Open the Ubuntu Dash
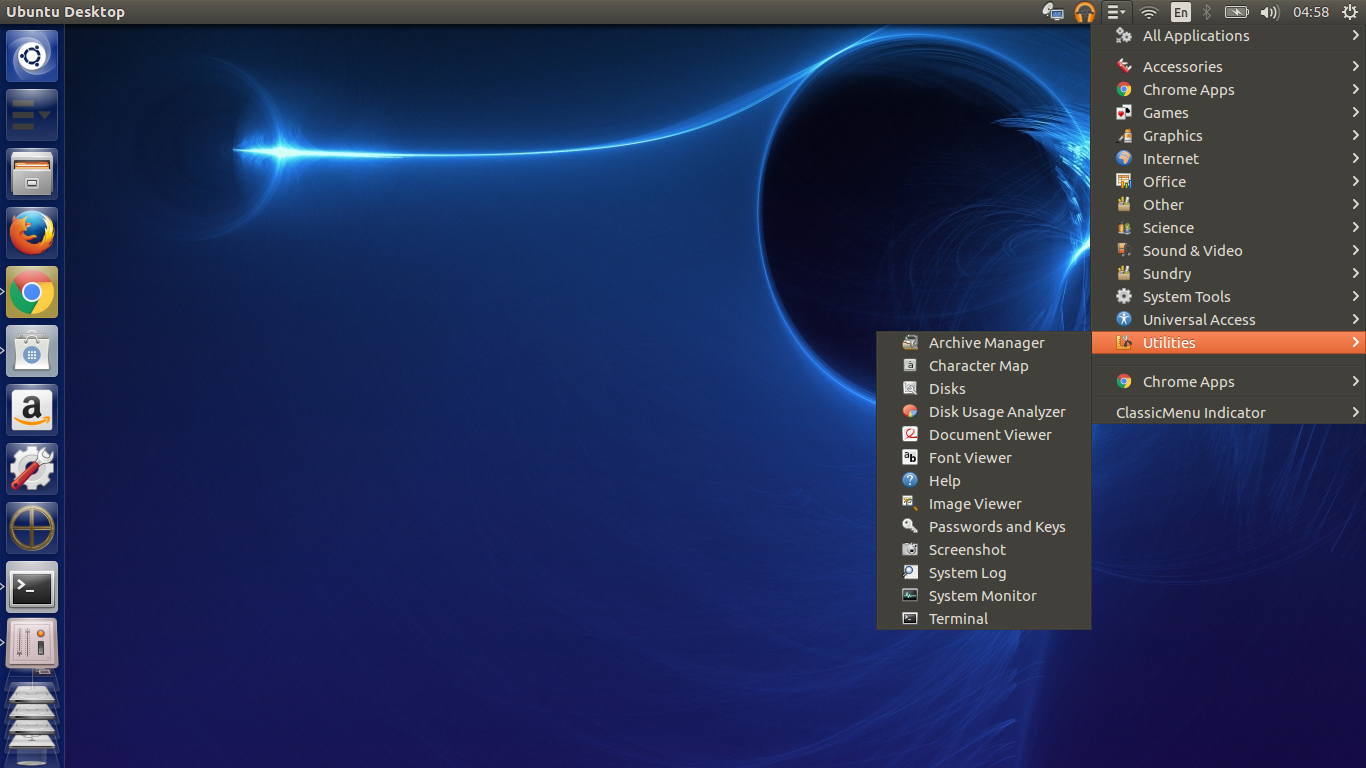The image size is (1366, 768). (32, 56)
